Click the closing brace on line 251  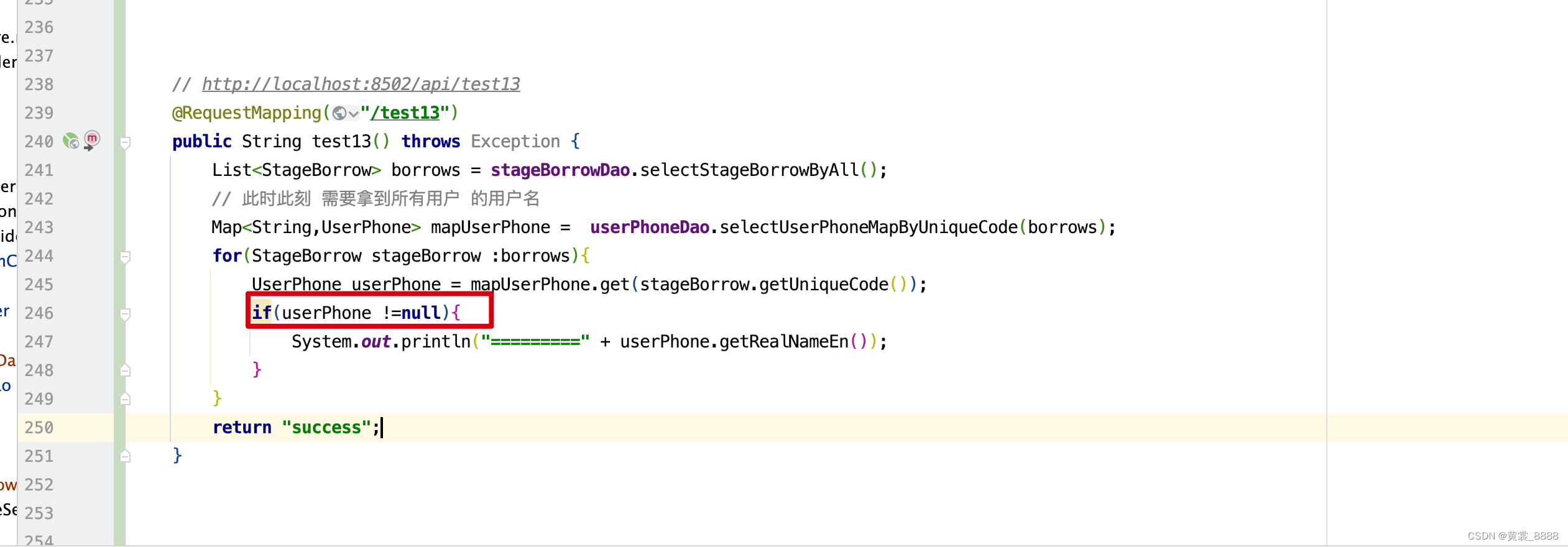177,456
